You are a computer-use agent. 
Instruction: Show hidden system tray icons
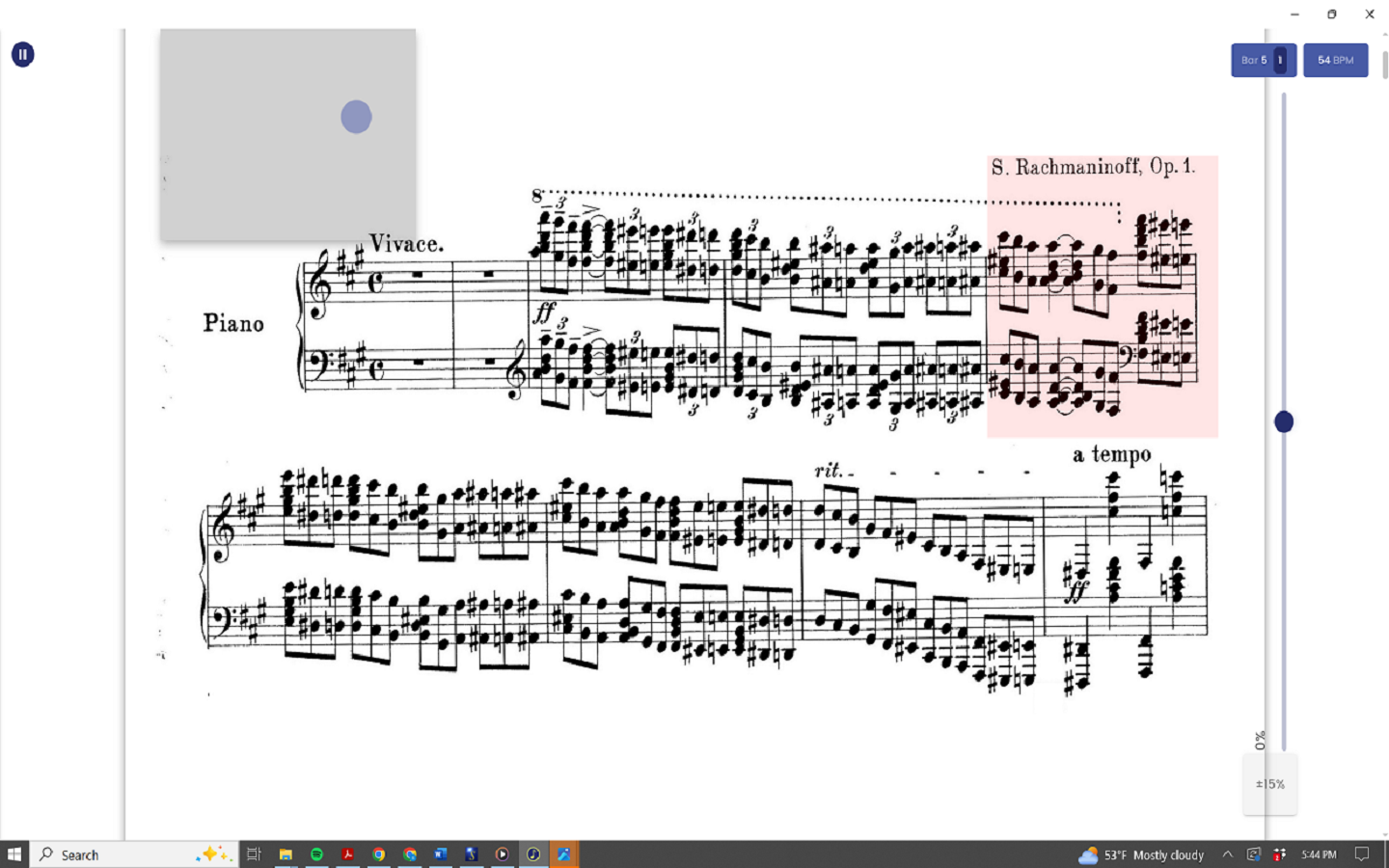point(1227,854)
